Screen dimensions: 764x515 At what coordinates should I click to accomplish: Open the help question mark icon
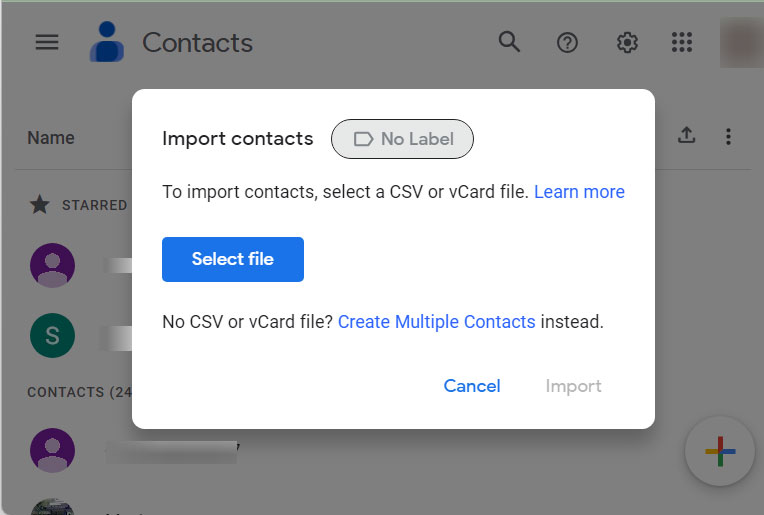click(x=568, y=42)
